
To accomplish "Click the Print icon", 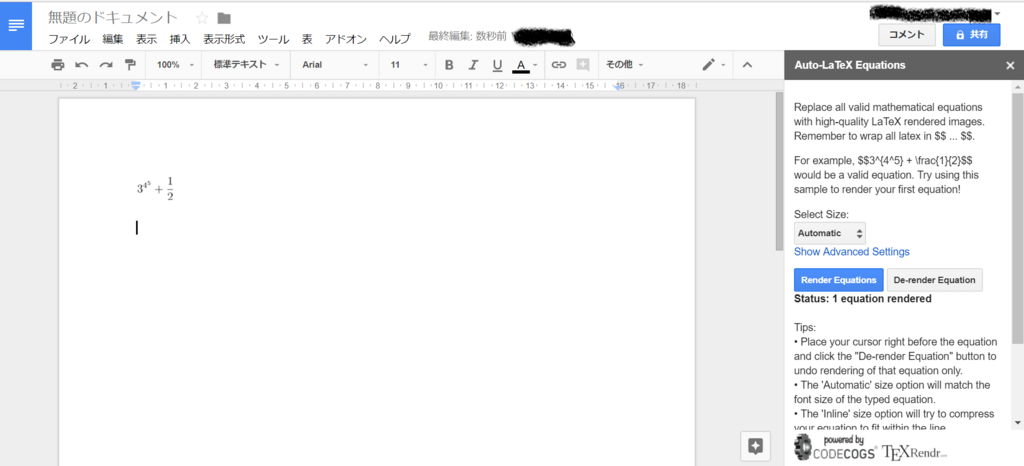I will (58, 65).
